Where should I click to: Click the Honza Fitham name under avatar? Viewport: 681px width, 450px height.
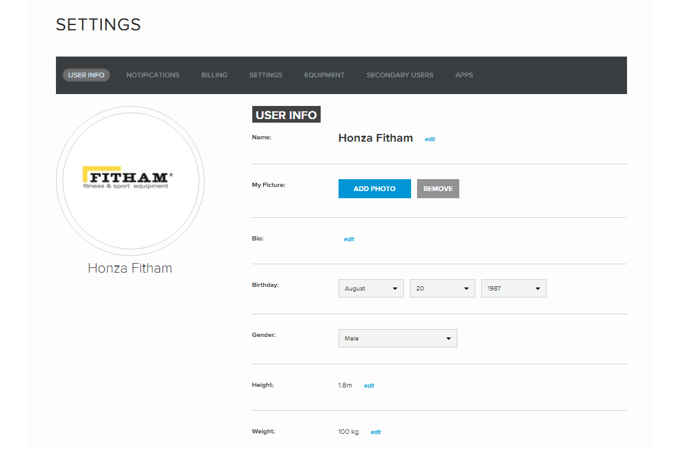click(x=130, y=268)
